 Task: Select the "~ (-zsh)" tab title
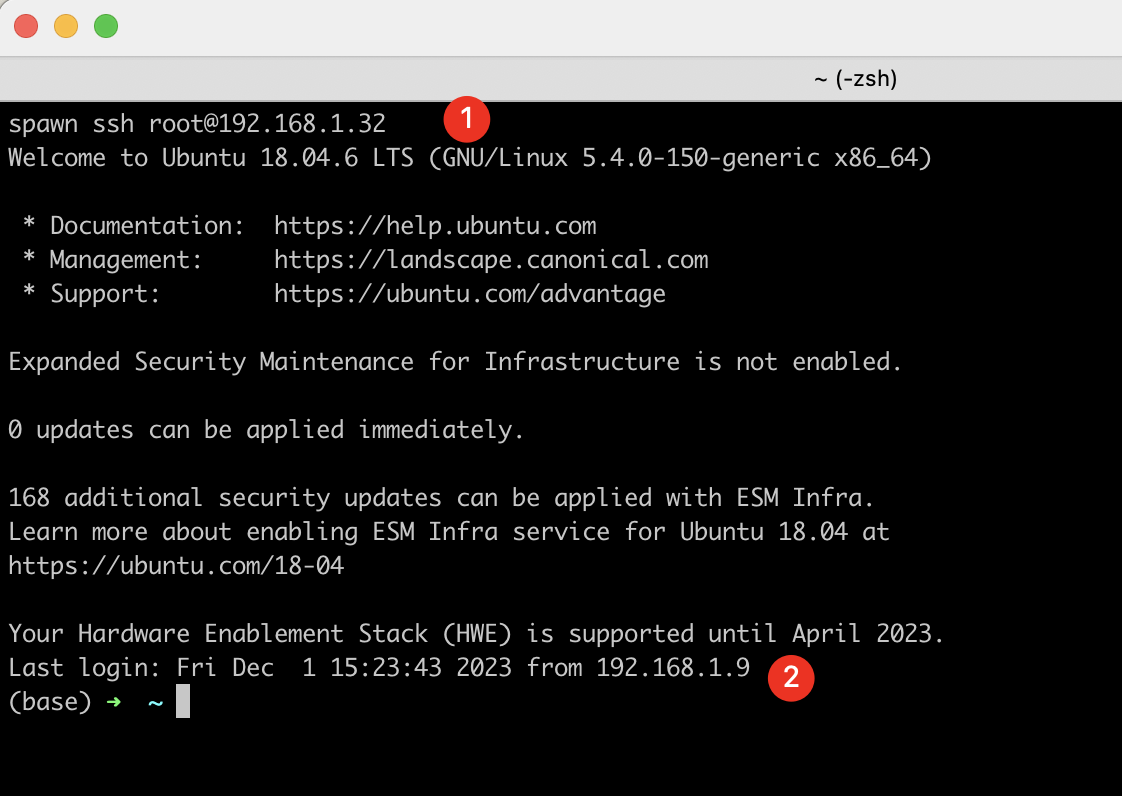[855, 79]
